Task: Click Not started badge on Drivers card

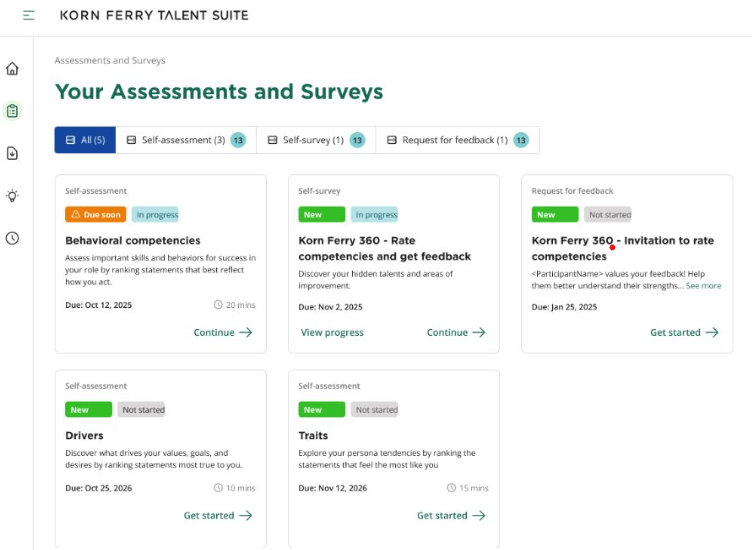Action: [x=143, y=410]
